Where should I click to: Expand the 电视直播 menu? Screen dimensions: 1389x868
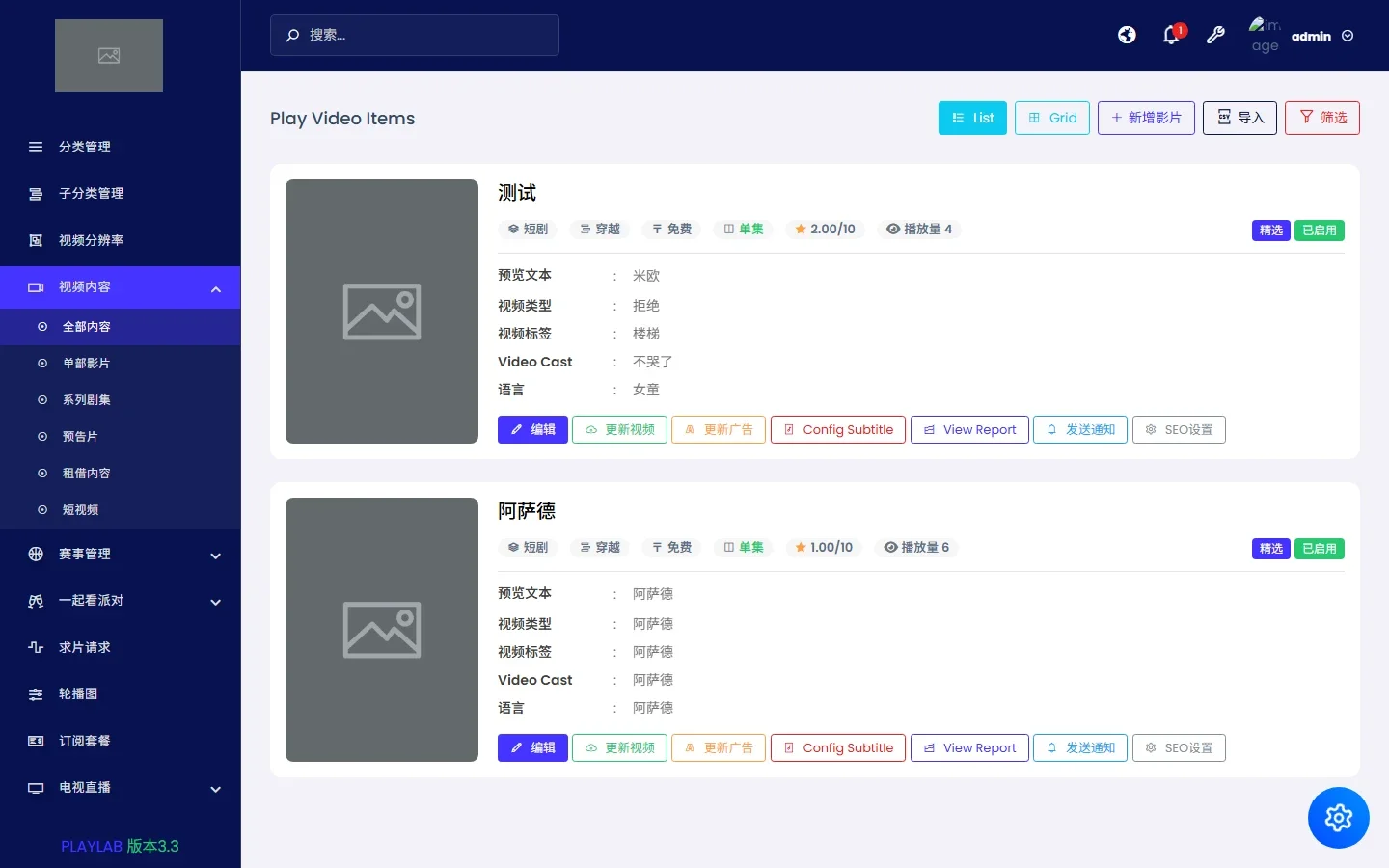120,788
